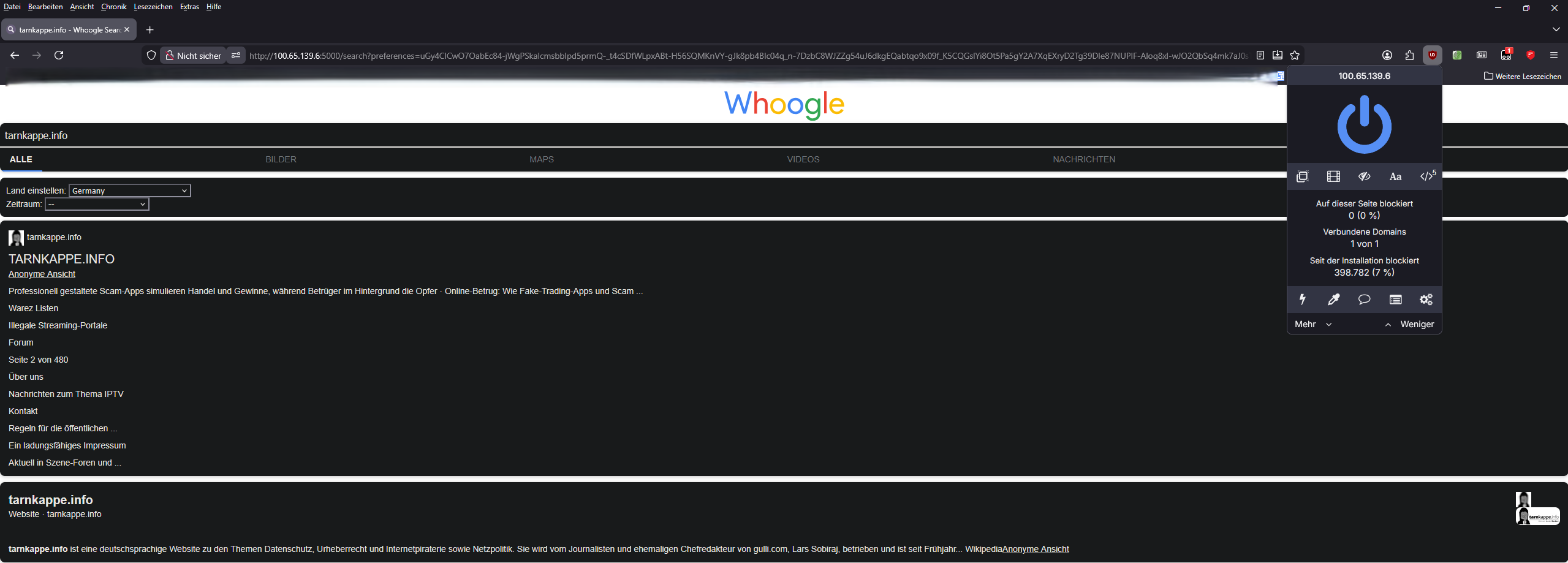Screen dimensions: 1568x563
Task: Click the report issue speech bubble icon
Action: [1364, 300]
